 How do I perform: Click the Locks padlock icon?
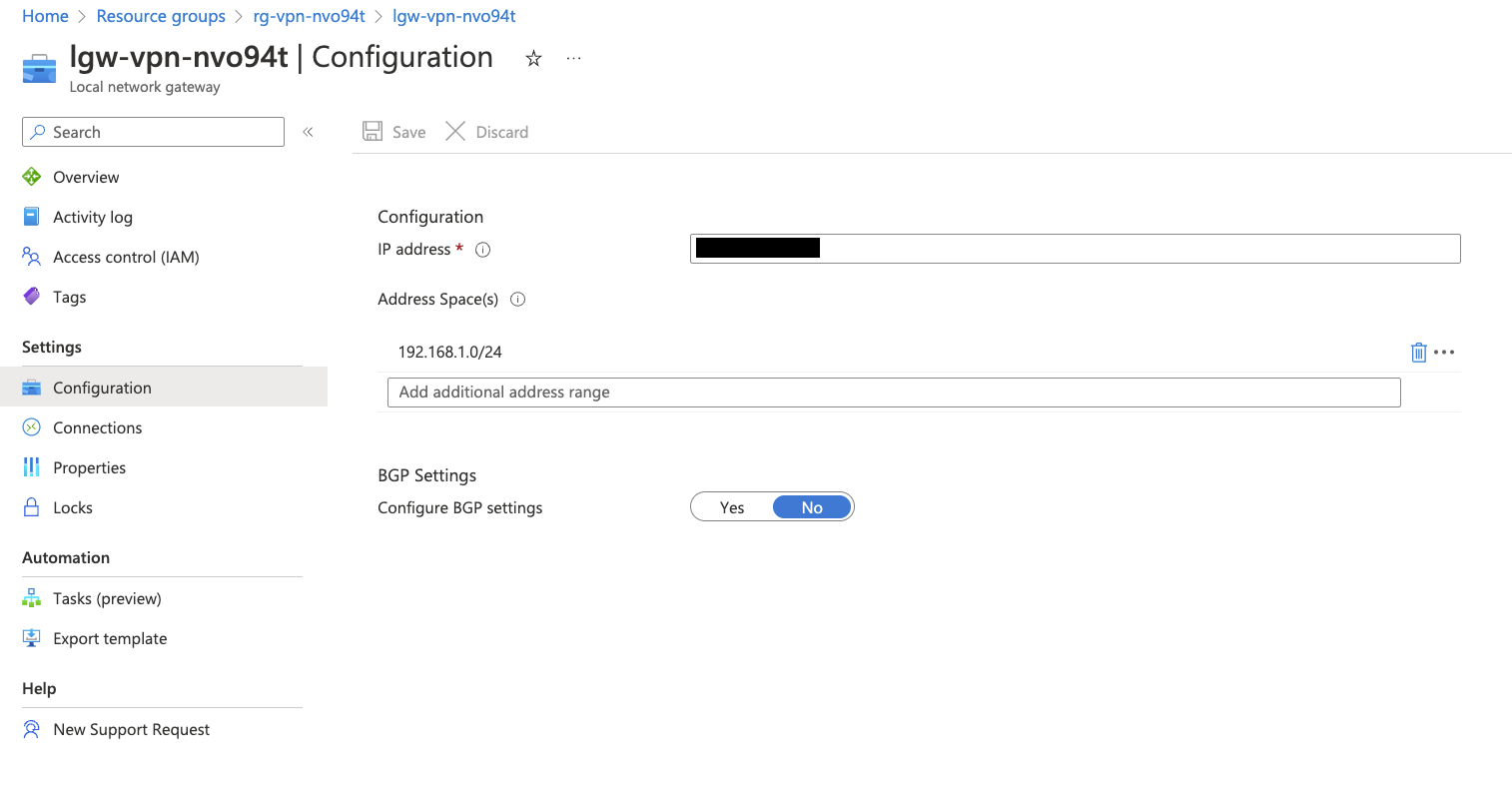(x=32, y=507)
